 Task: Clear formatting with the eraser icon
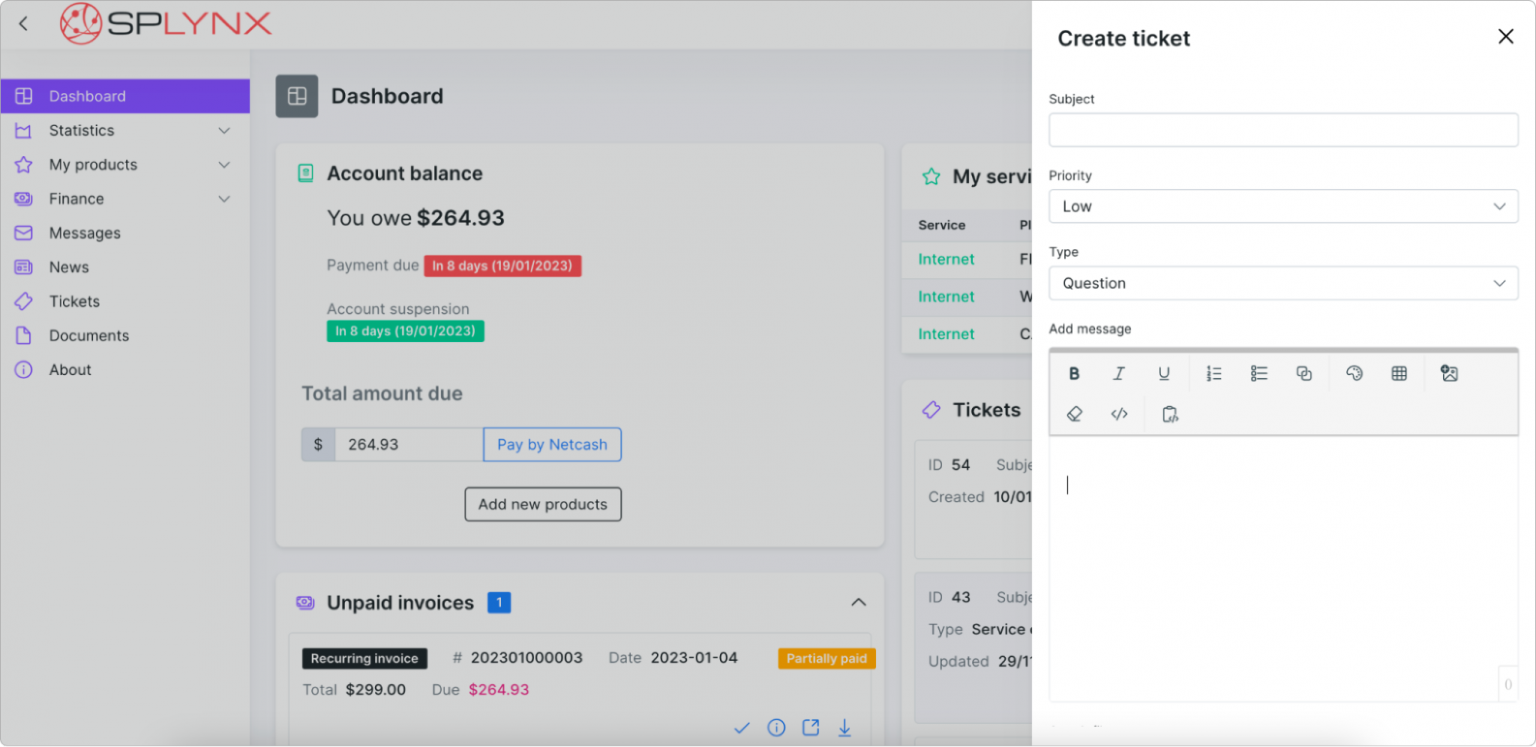(1074, 413)
